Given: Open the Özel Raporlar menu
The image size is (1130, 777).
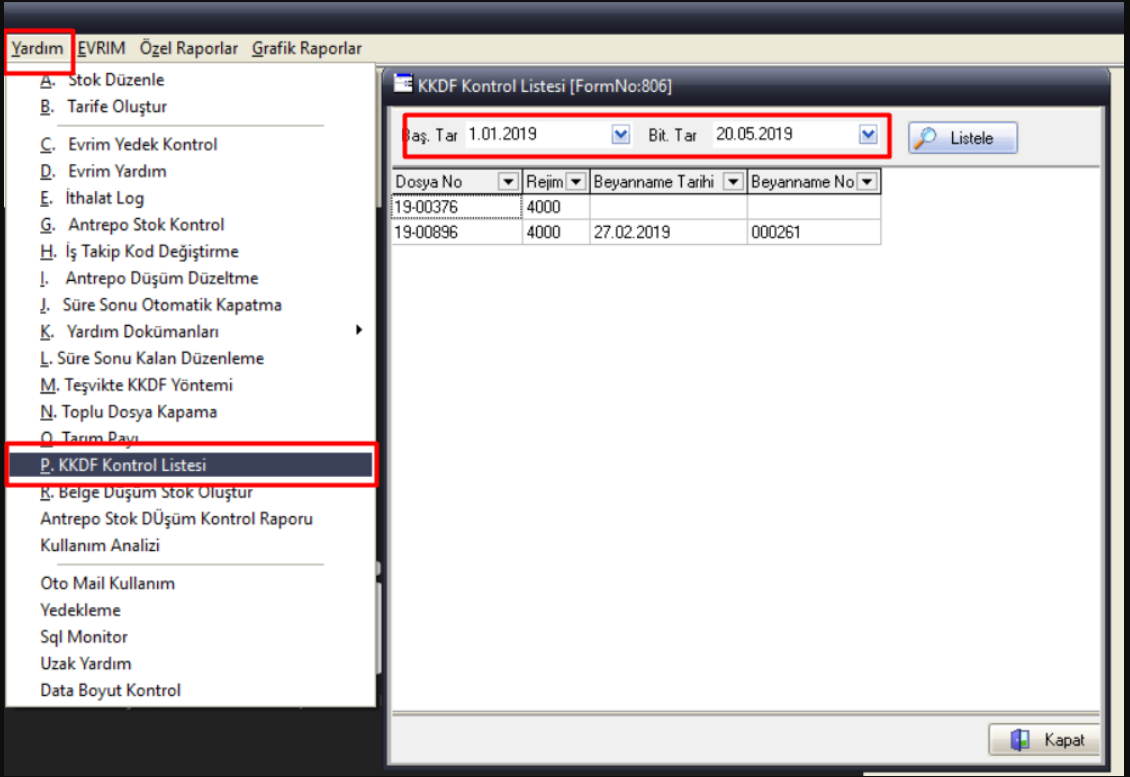Looking at the screenshot, I should (x=189, y=48).
